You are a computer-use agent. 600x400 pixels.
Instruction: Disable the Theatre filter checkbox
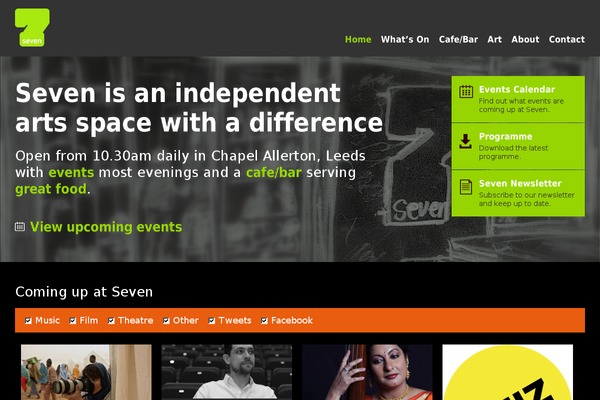(111, 320)
